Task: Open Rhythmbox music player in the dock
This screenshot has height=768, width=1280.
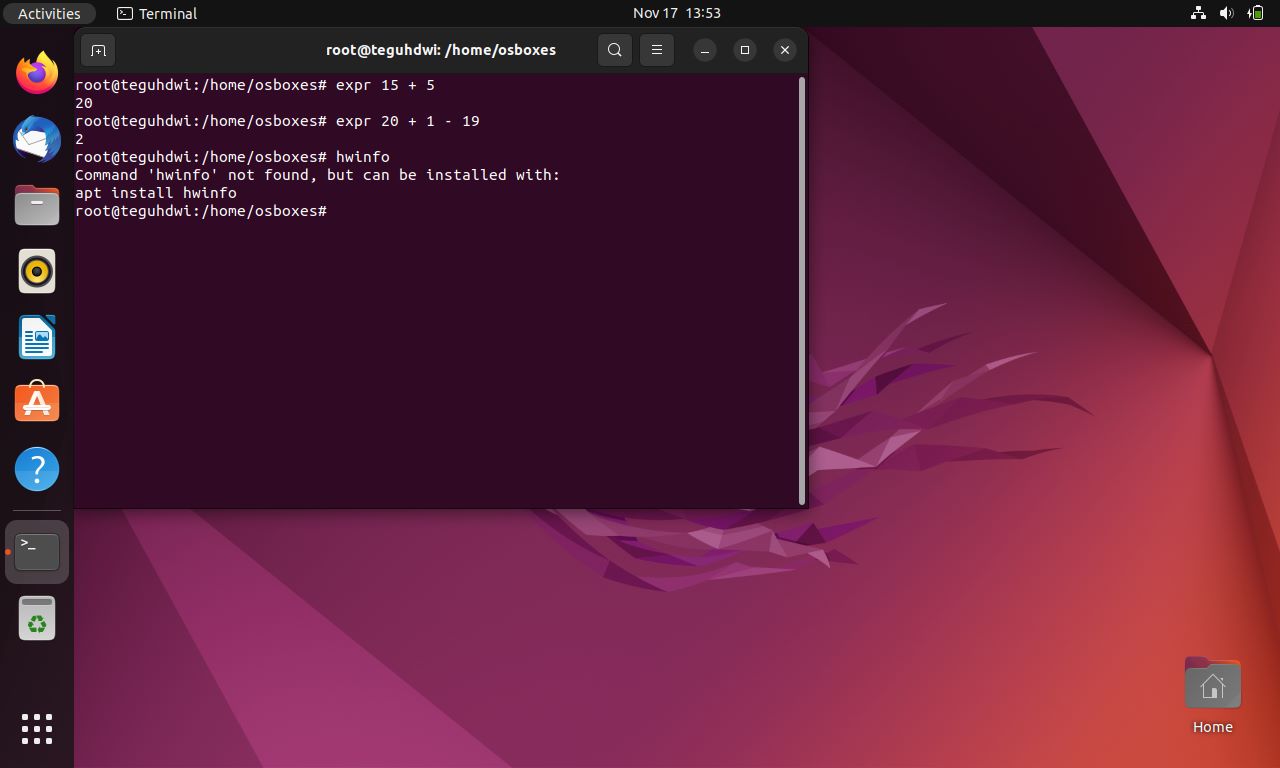Action: tap(37, 271)
